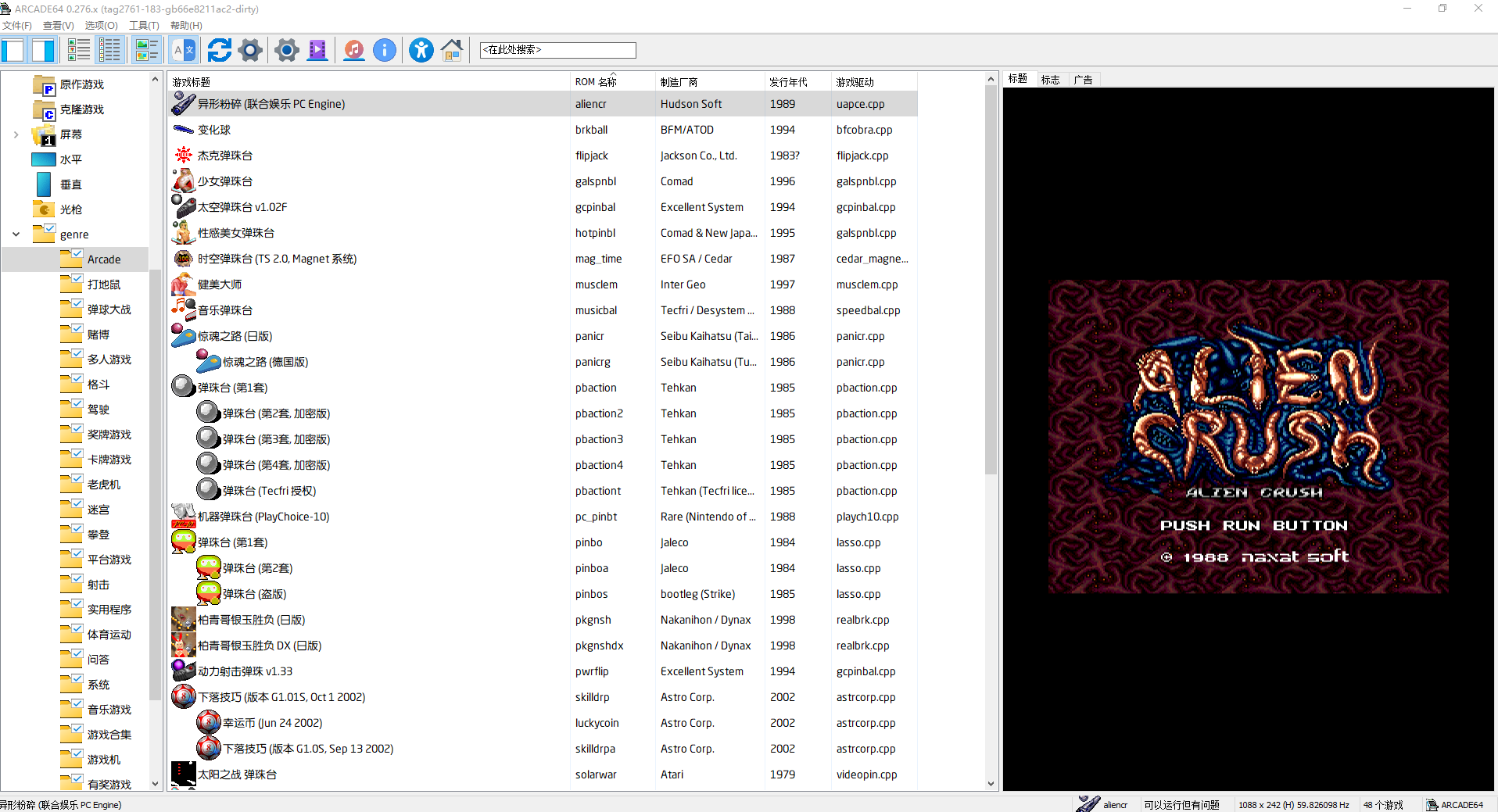The width and height of the screenshot is (1498, 812).
Task: Select the 赌博 genre folder
Action: [x=85, y=334]
